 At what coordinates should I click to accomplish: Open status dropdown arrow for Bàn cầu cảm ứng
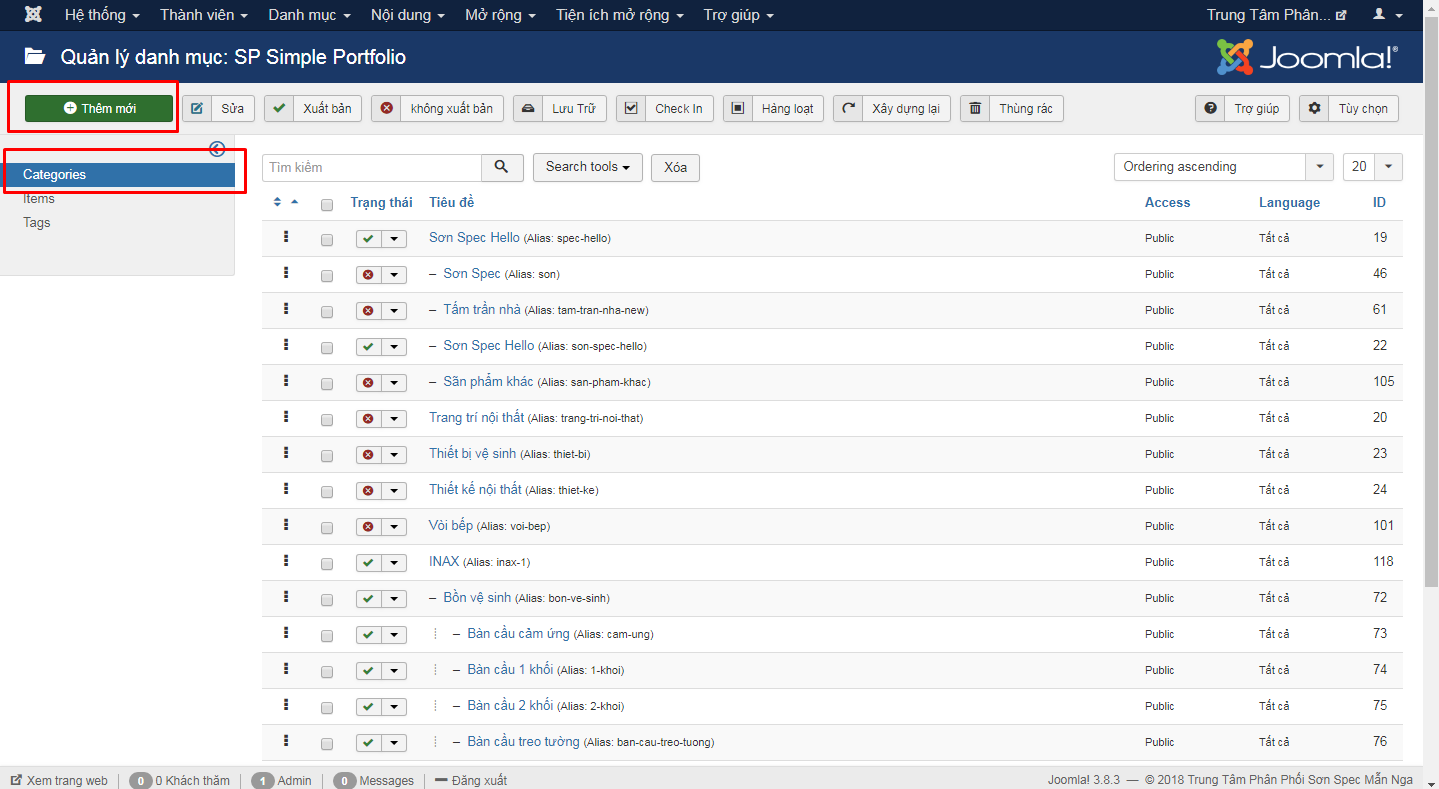[394, 635]
